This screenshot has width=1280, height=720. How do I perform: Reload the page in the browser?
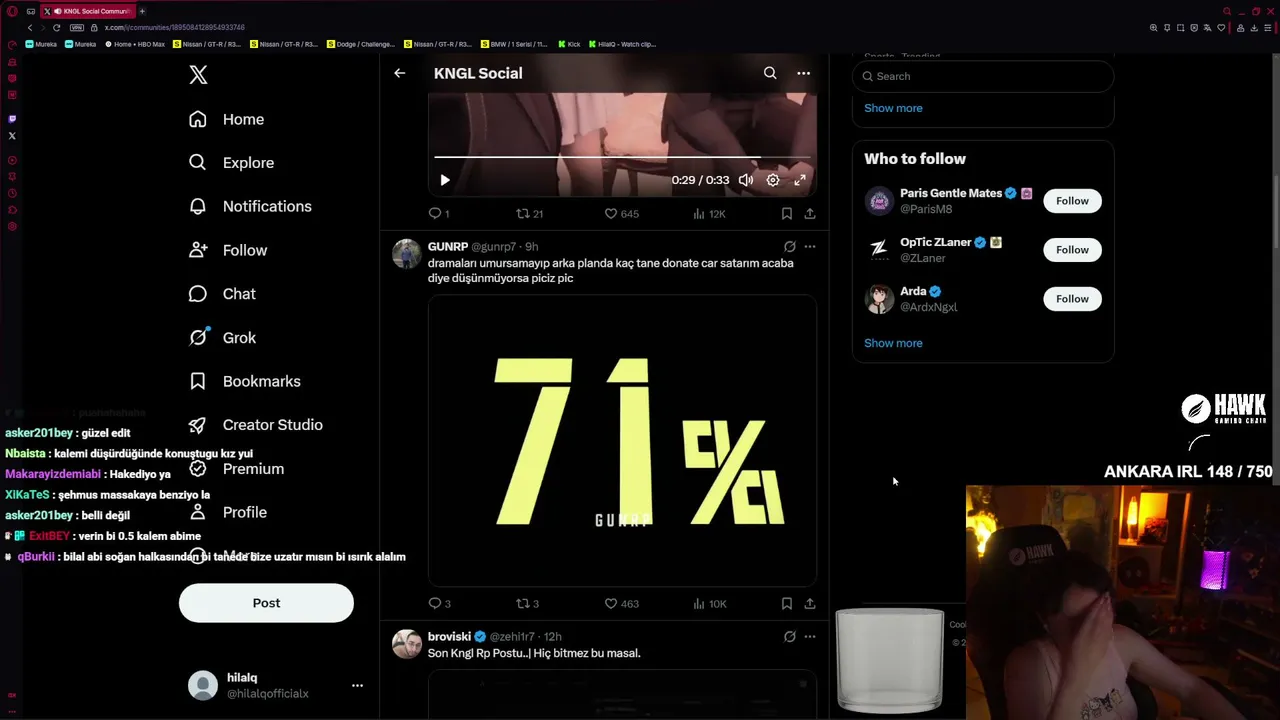pos(56,28)
